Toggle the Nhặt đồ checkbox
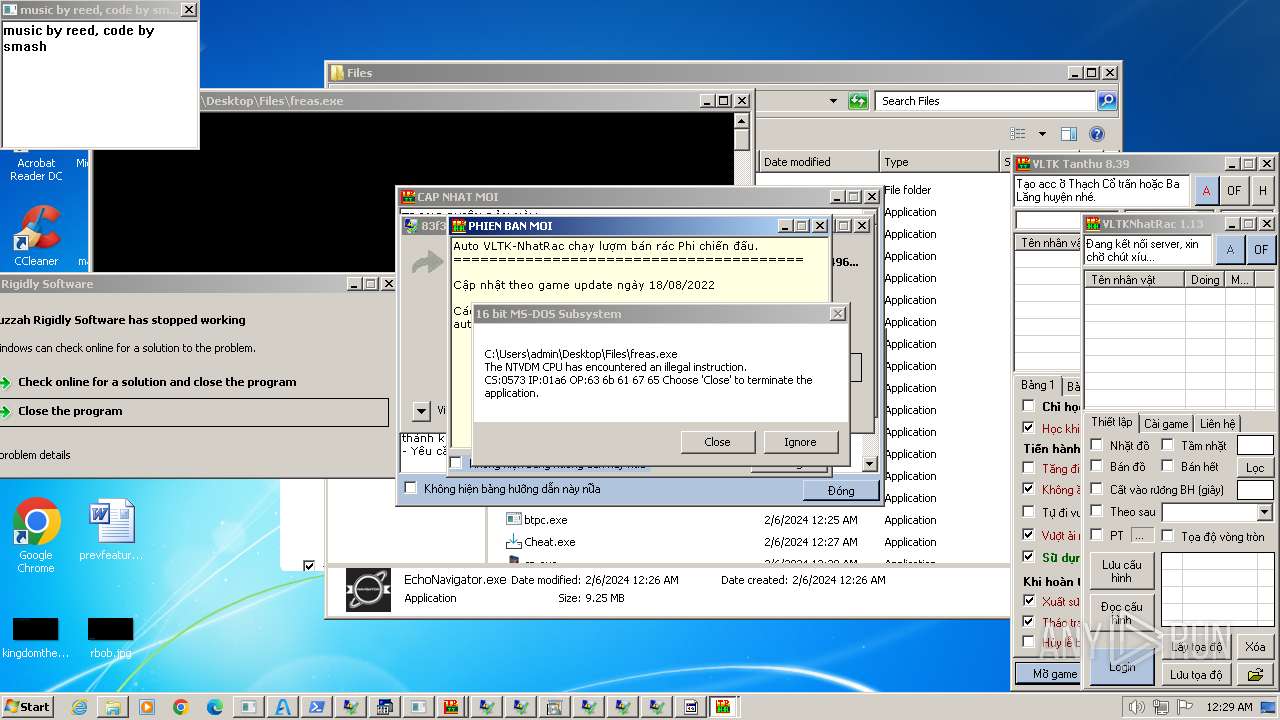This screenshot has width=1280, height=720. [x=1097, y=445]
